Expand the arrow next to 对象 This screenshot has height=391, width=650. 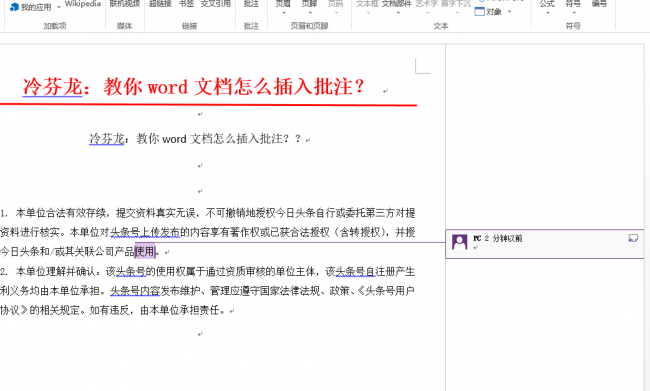pyautogui.click(x=509, y=12)
